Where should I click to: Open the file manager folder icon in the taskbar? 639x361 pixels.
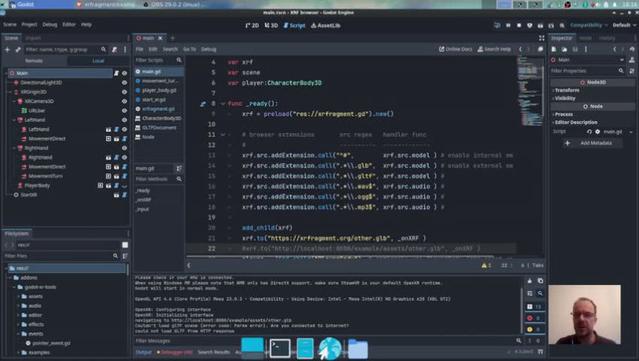(x=358, y=349)
